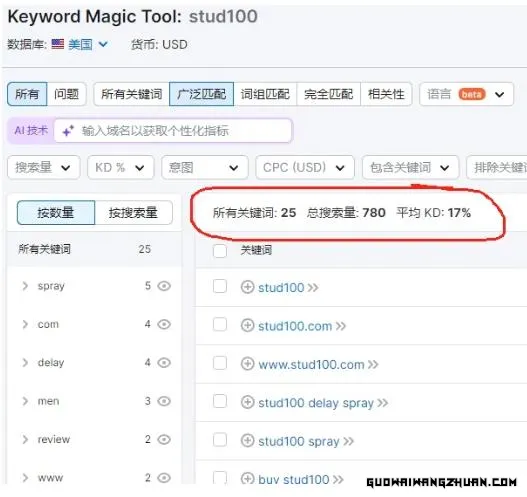Viewport: 527px width, 497px height.
Task: Select the 问题 tab
Action: (x=67, y=94)
